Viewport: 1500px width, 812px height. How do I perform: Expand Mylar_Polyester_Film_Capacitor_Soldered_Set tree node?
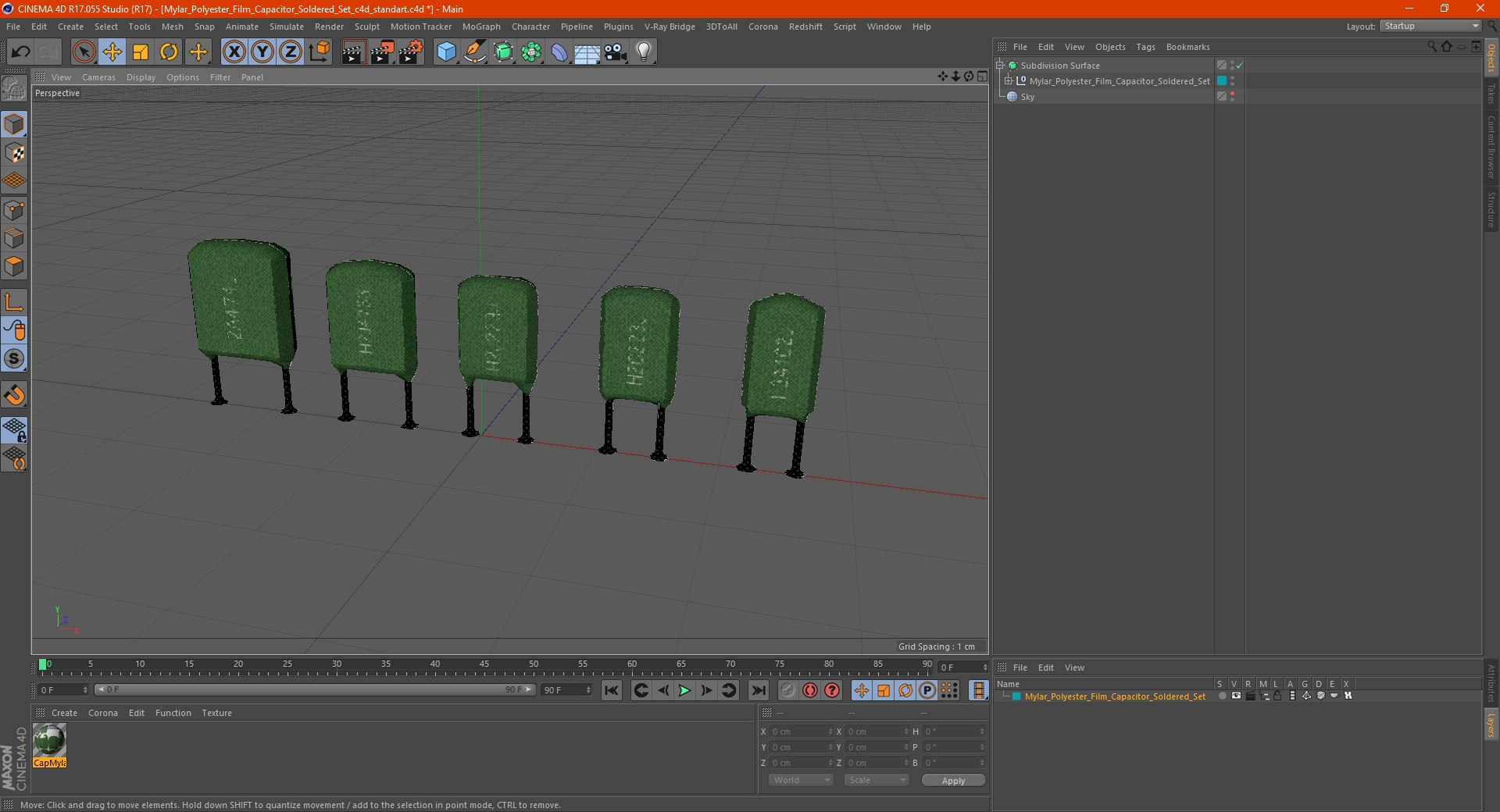[1008, 81]
